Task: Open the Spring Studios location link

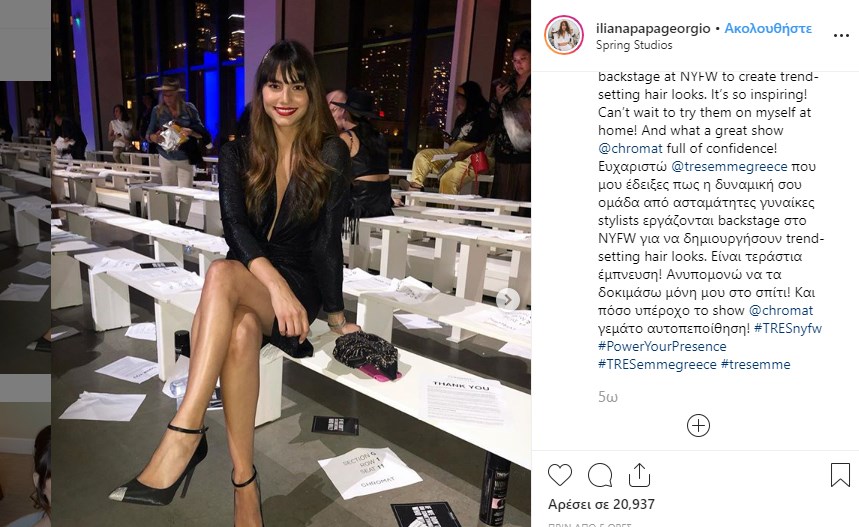Action: 634,45
